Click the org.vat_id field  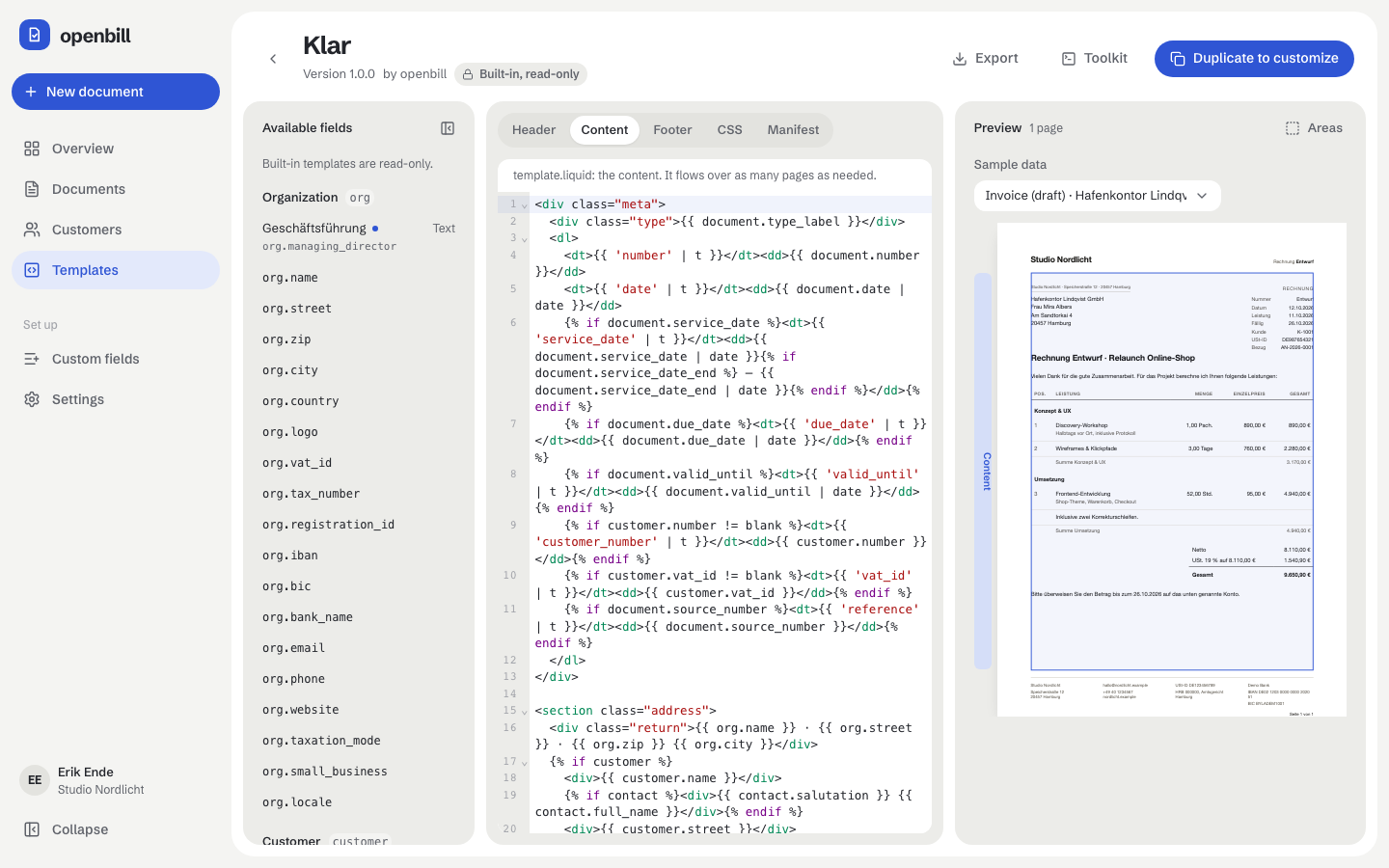click(359, 463)
